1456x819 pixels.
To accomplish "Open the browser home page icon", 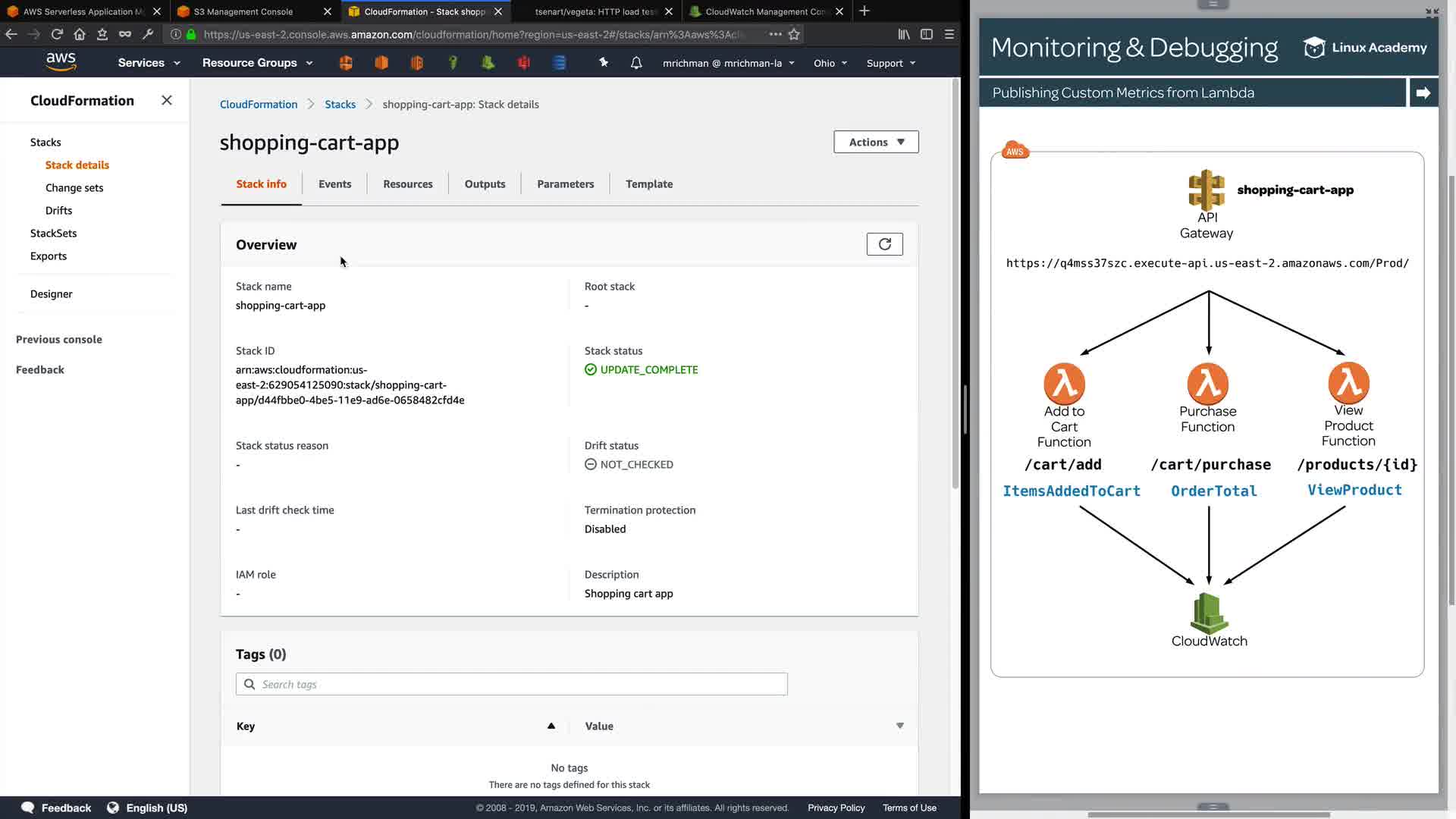I will 80,34.
